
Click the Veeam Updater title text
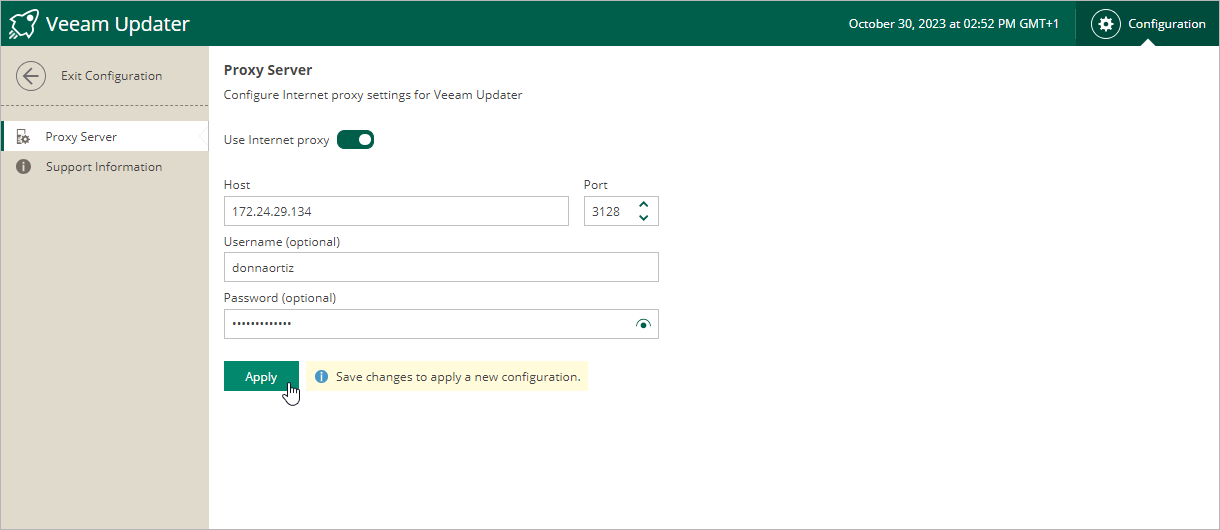click(118, 24)
